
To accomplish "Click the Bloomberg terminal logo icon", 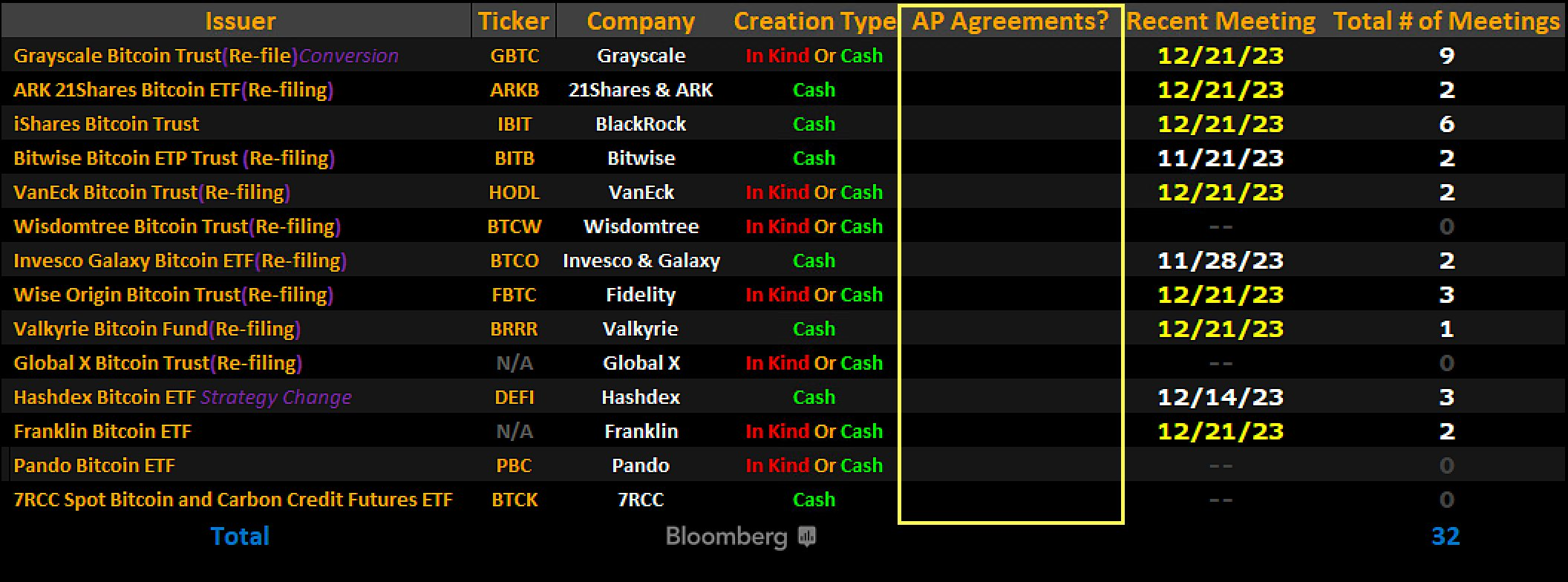I will click(x=807, y=536).
